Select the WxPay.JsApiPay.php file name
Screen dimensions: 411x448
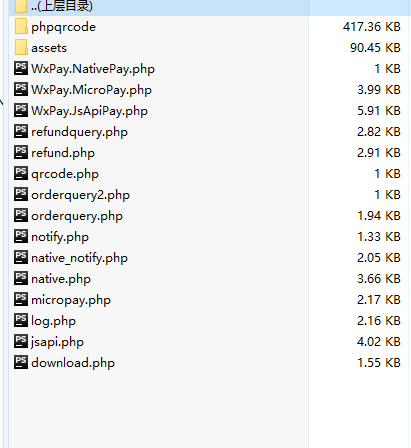coord(89,111)
